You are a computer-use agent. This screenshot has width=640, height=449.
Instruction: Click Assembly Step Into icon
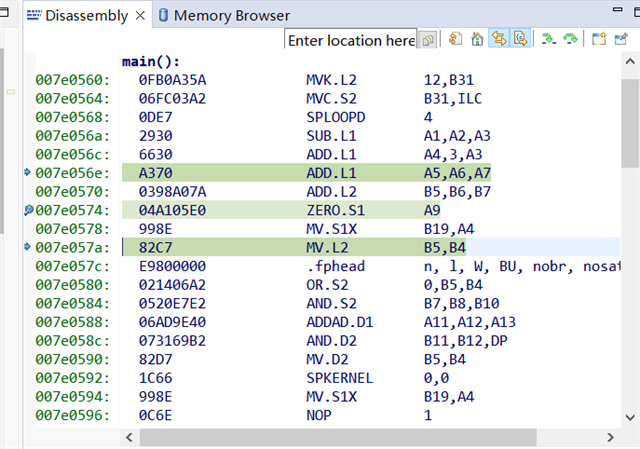click(x=549, y=39)
